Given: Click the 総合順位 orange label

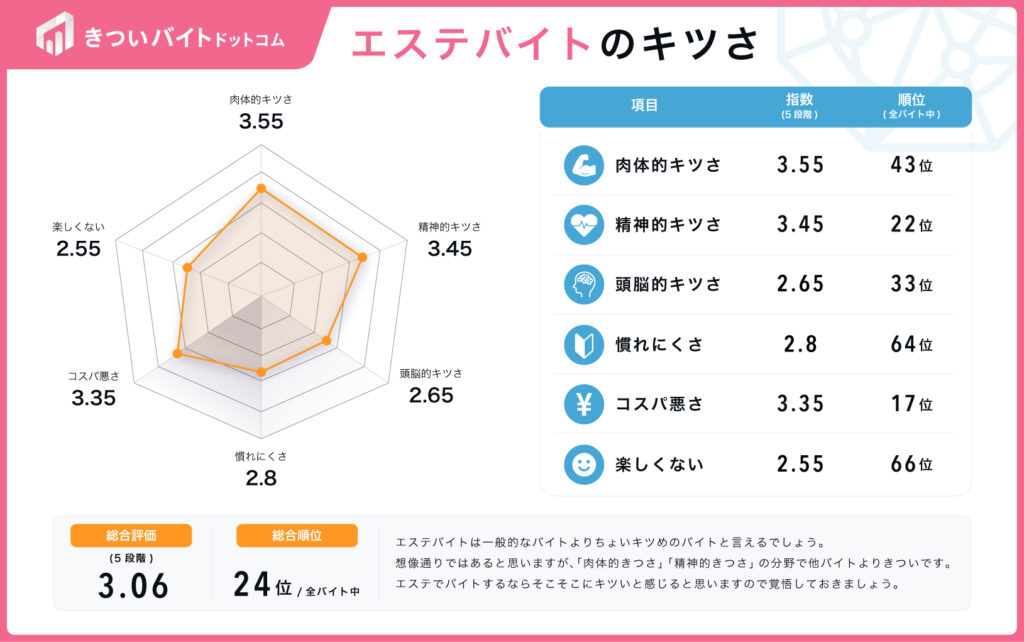Looking at the screenshot, I should click(297, 536).
